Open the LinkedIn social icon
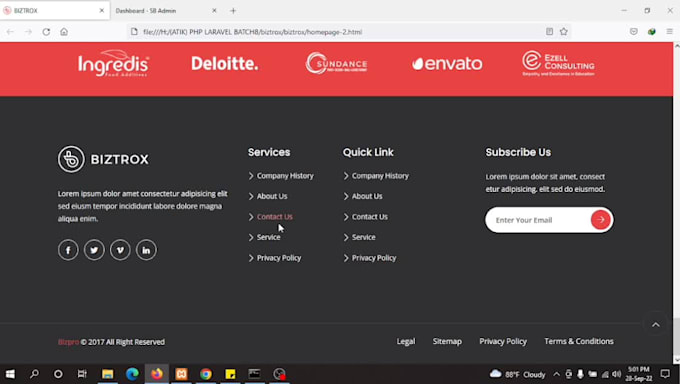 pos(146,250)
